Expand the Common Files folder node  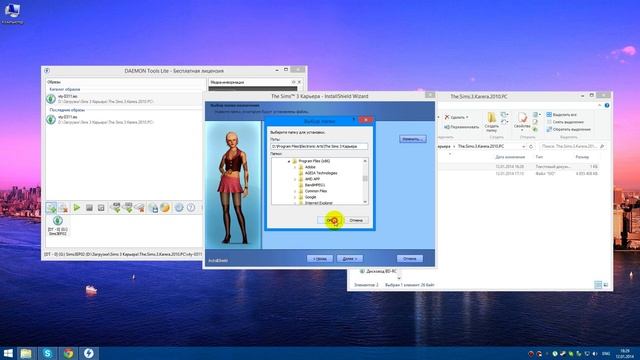coord(296,191)
